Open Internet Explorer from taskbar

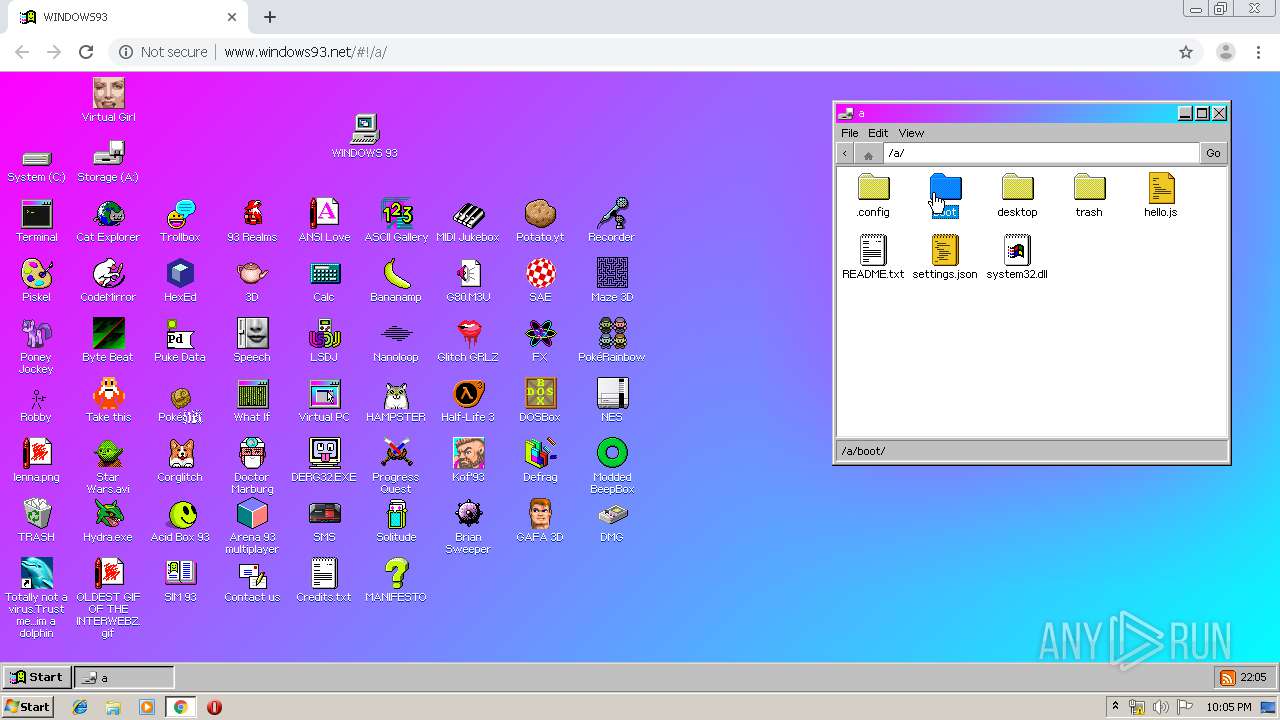(80, 707)
